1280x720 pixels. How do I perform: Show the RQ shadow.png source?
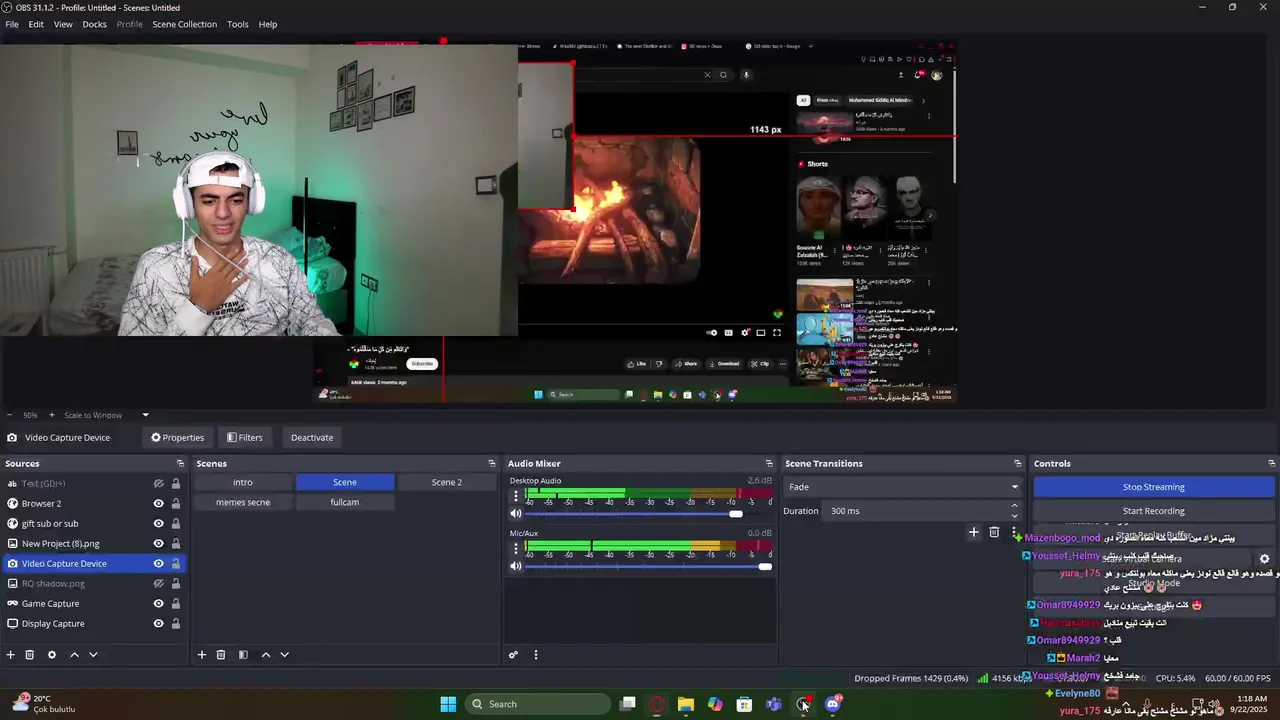pyautogui.click(x=158, y=583)
